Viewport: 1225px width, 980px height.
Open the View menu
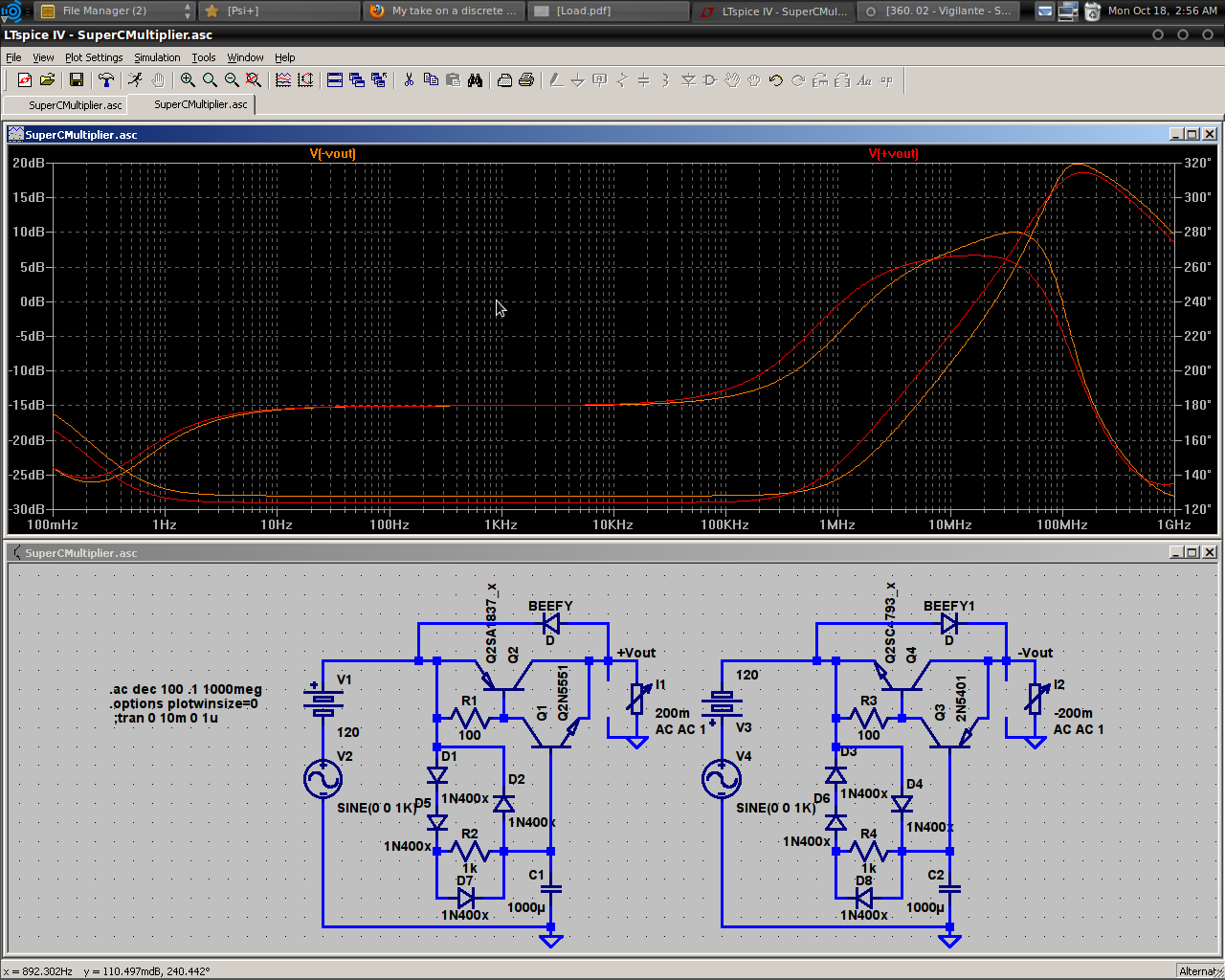[x=43, y=57]
